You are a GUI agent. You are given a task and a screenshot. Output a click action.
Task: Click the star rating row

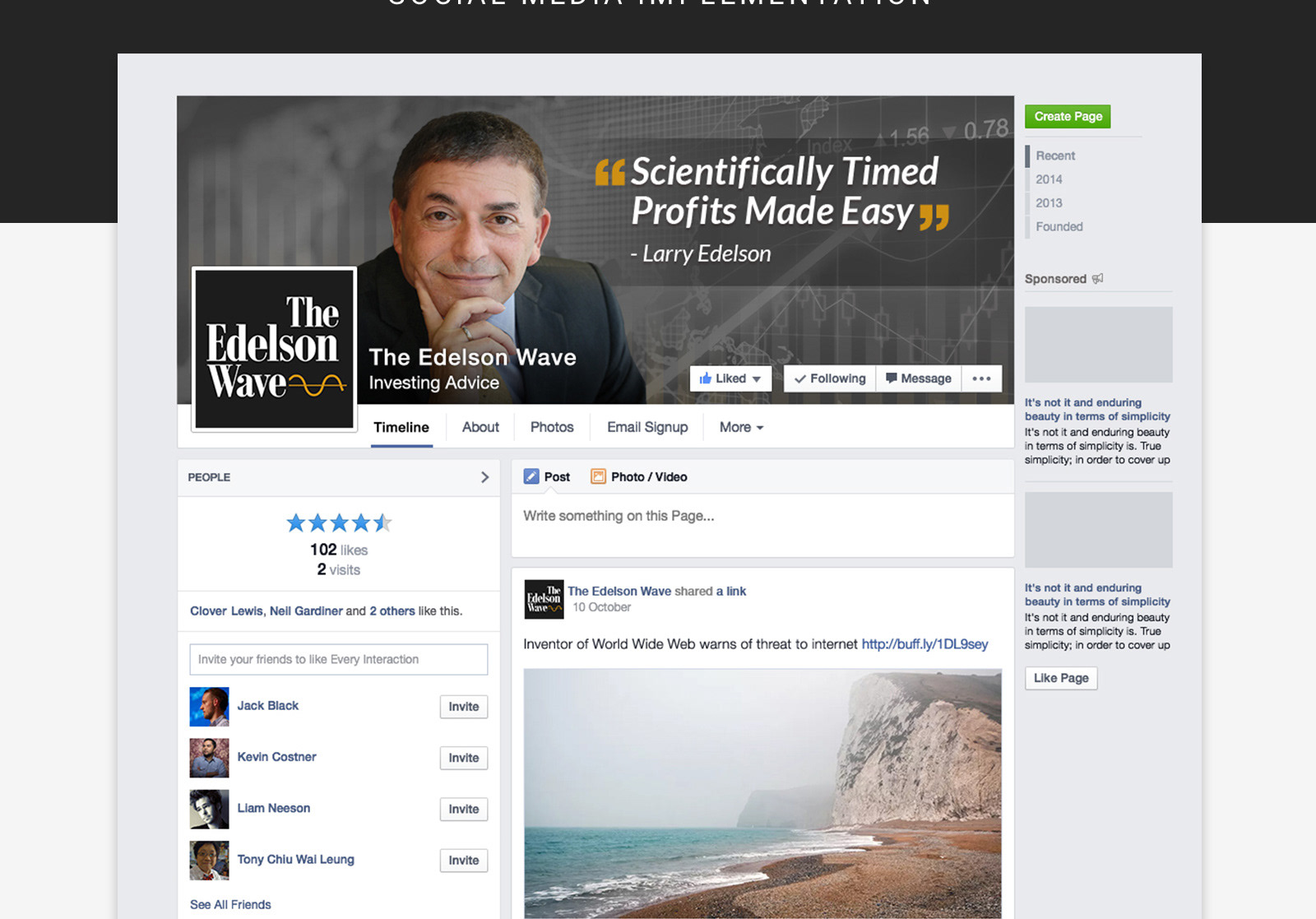pos(339,522)
